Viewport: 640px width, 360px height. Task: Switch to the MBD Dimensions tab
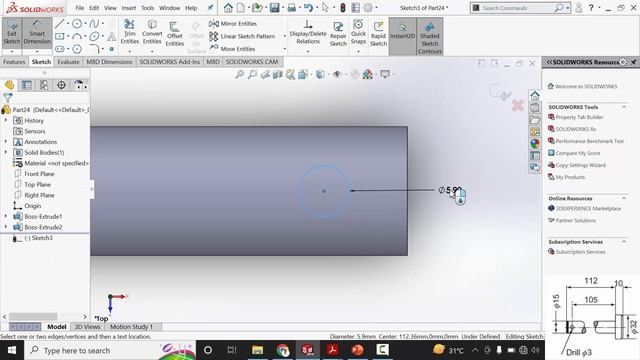[x=109, y=62]
